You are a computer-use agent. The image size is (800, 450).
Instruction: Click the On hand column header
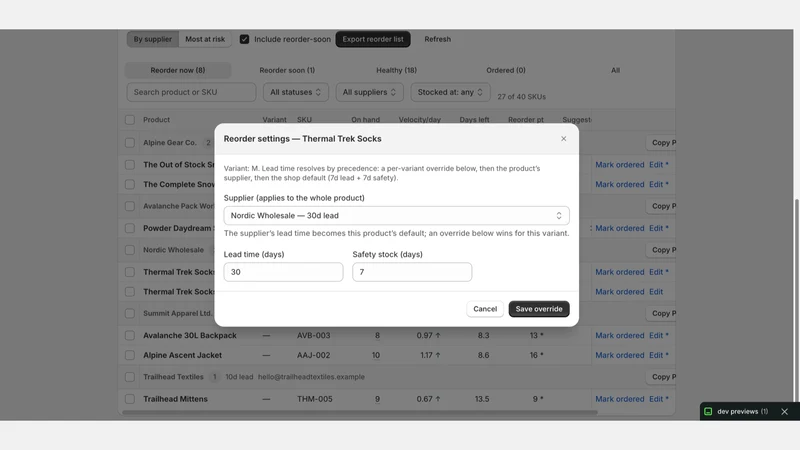pyautogui.click(x=365, y=120)
